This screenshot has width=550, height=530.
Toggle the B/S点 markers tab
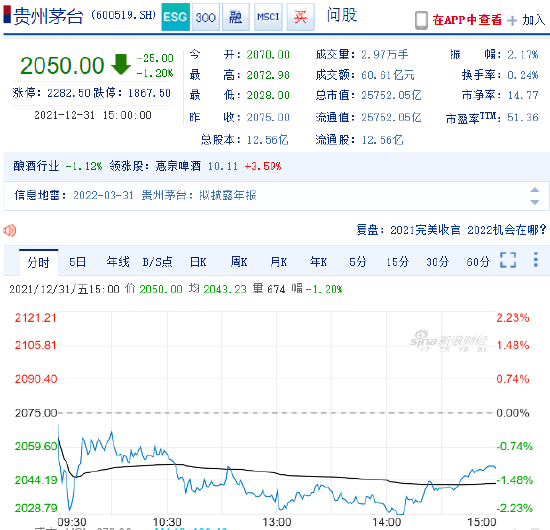tap(157, 262)
